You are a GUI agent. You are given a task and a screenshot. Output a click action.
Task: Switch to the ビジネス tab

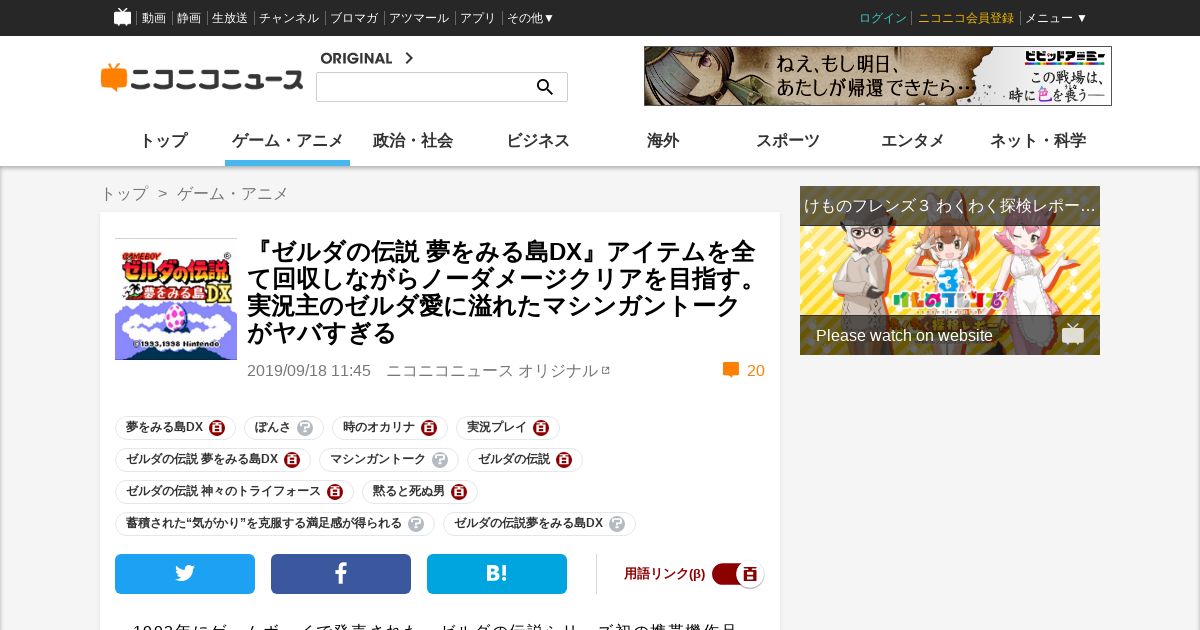point(538,141)
